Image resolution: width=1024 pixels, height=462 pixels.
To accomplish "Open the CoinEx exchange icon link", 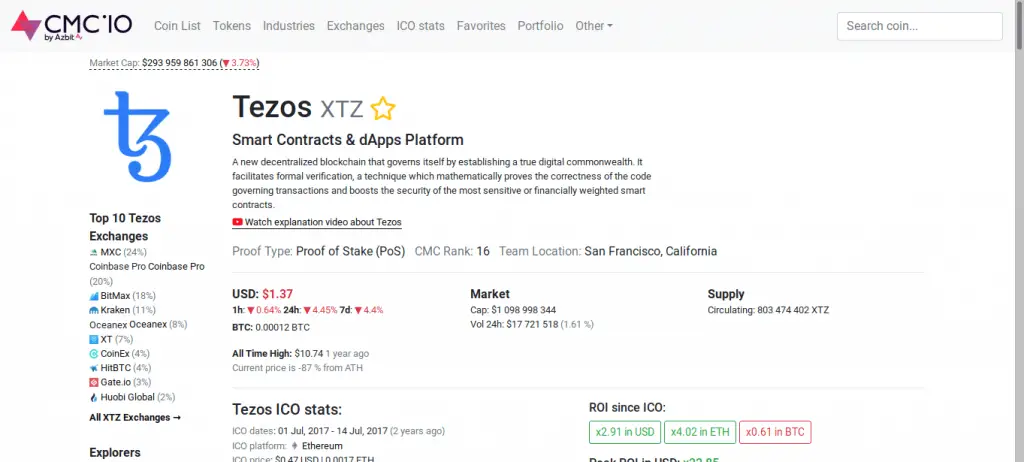I will (x=93, y=353).
